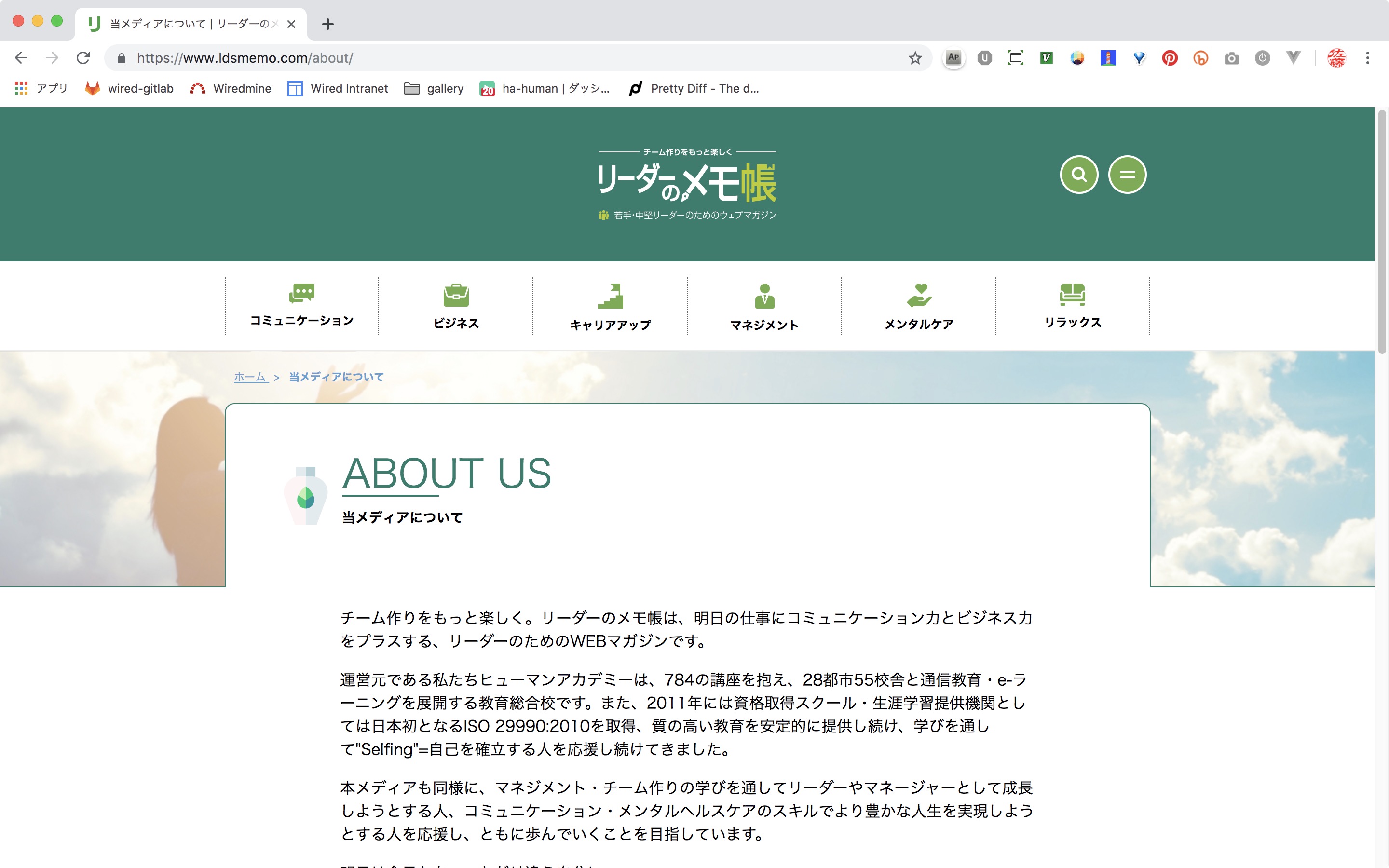Viewport: 1389px width, 868px height.
Task: Bookmark this page with the star icon
Action: [915, 58]
